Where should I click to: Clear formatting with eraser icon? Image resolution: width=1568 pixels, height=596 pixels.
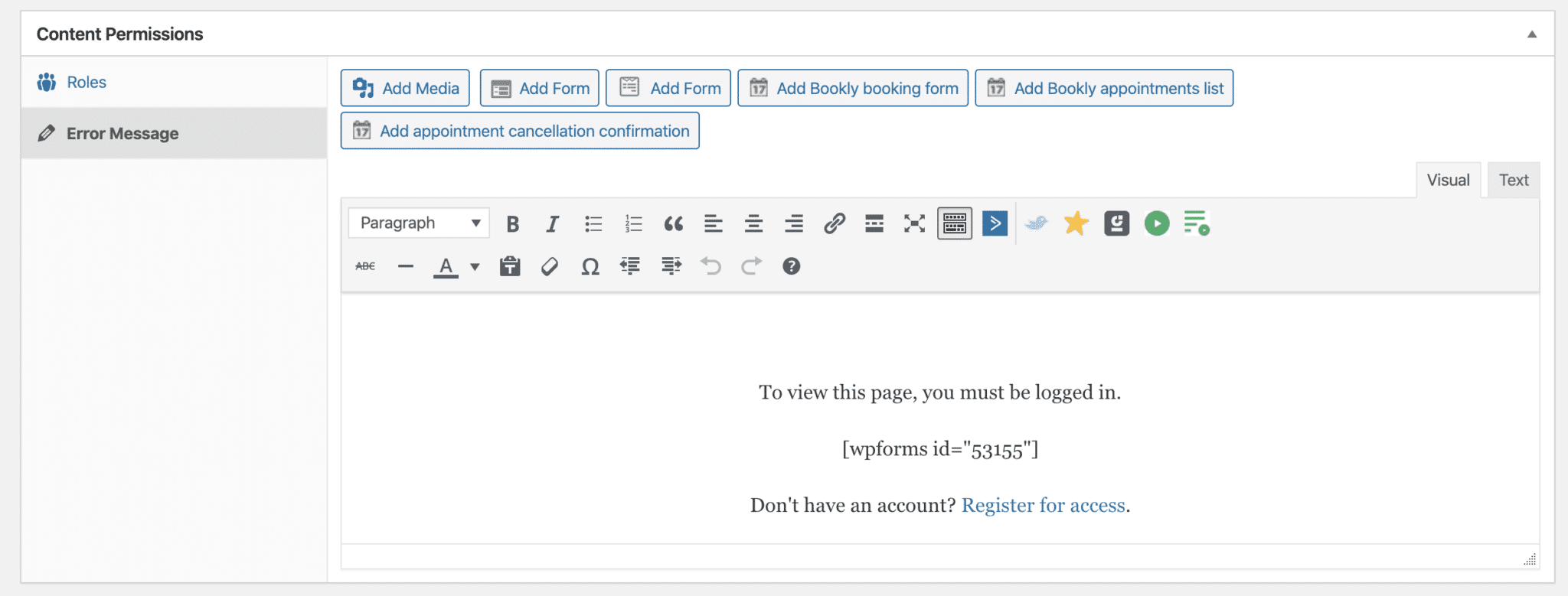550,266
